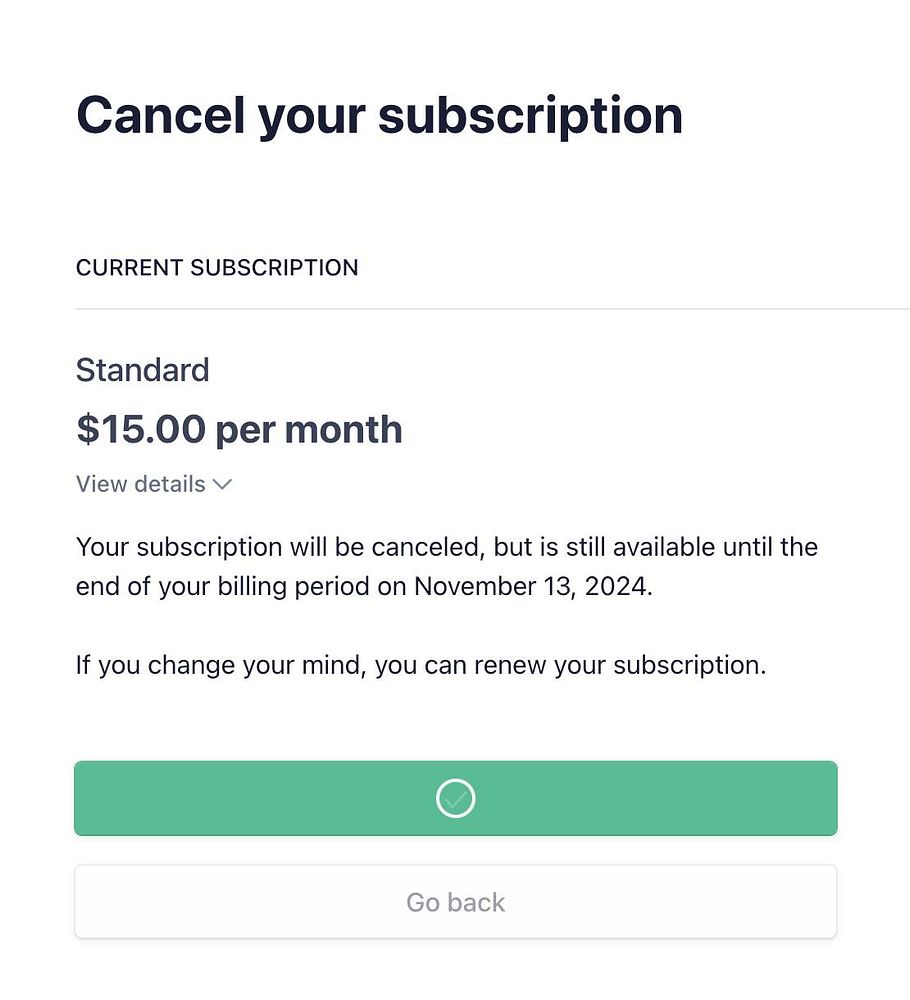The image size is (910, 1000).
Task: Click the "$15.00" amount
Action: tap(140, 429)
